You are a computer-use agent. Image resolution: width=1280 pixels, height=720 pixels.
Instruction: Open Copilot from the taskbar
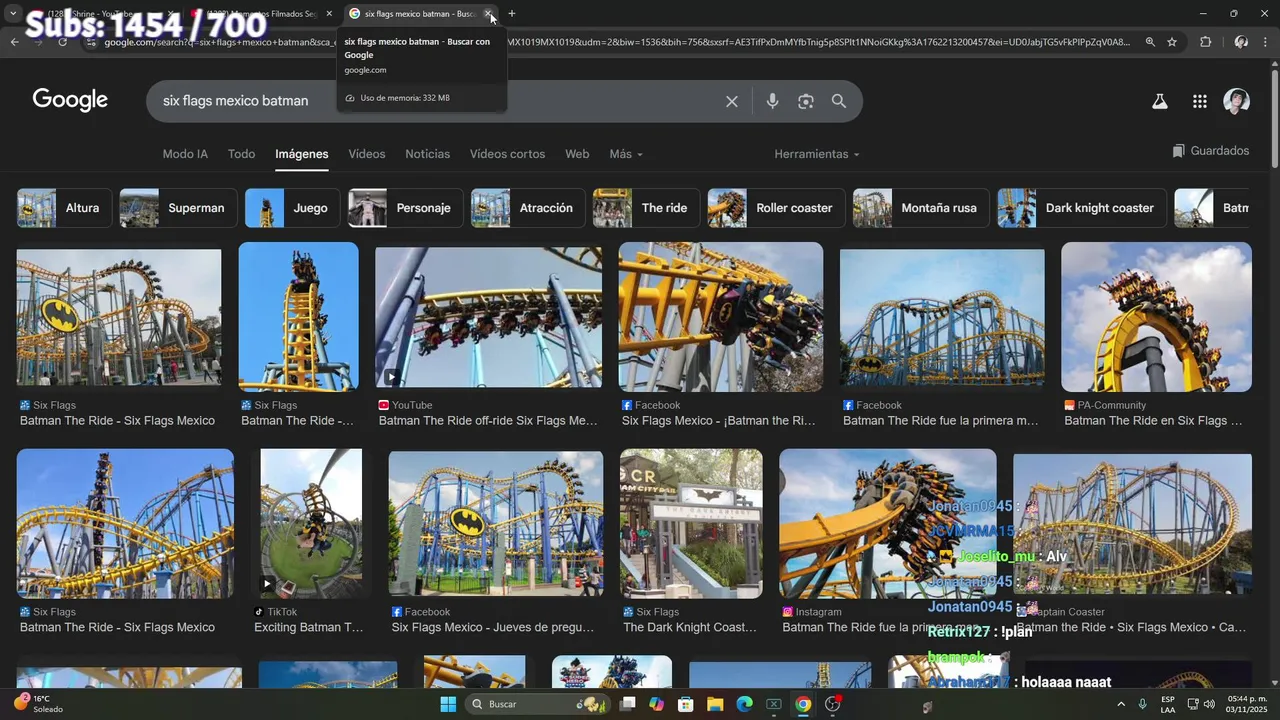tap(656, 704)
